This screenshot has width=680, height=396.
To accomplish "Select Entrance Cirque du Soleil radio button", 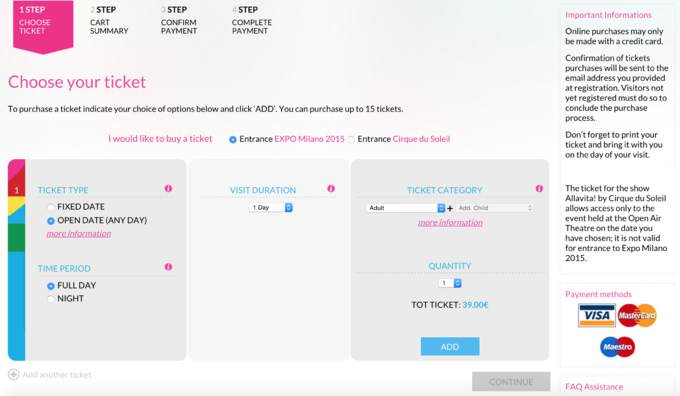I will pyautogui.click(x=351, y=139).
